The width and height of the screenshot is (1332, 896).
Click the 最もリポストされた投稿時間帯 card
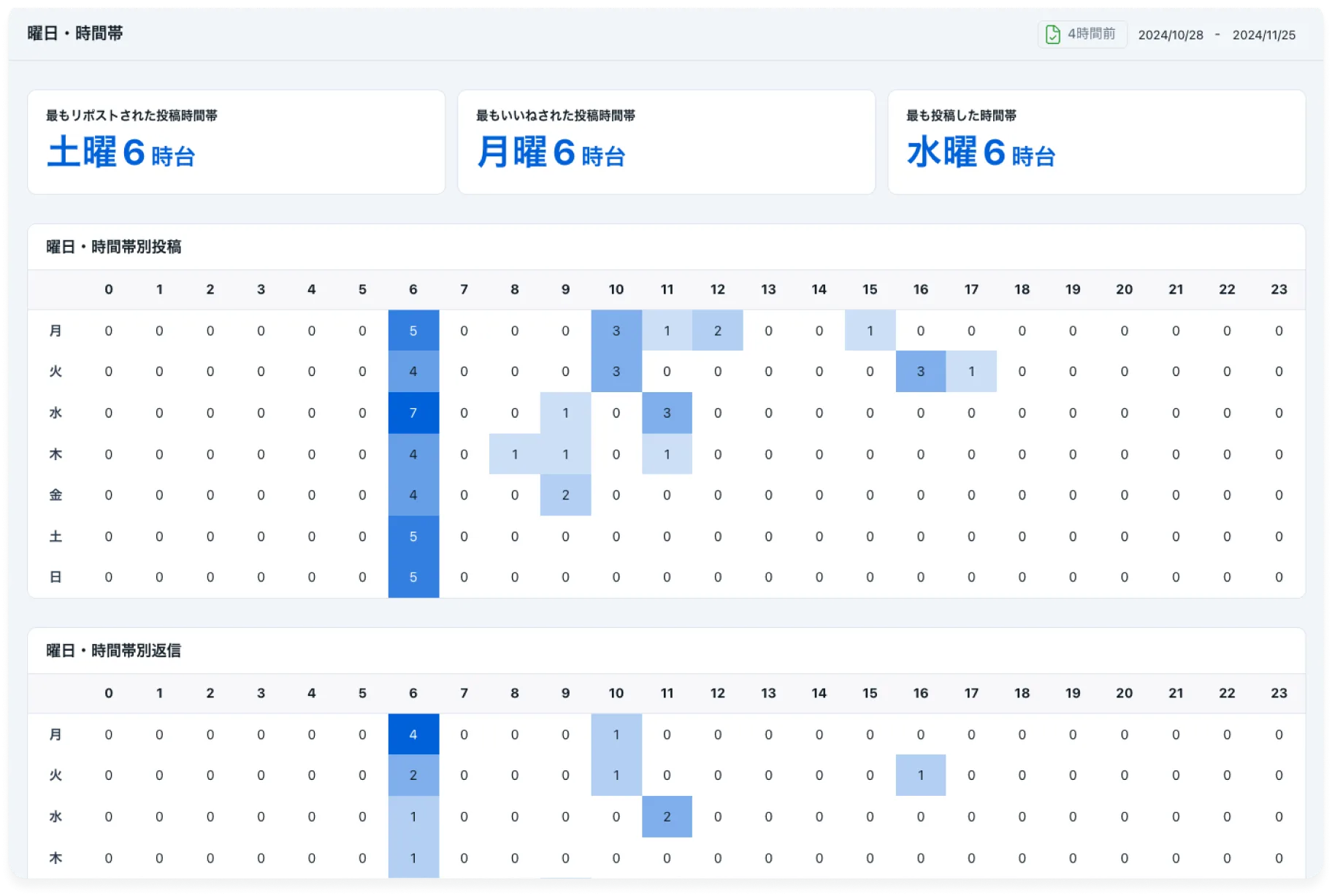pyautogui.click(x=237, y=142)
